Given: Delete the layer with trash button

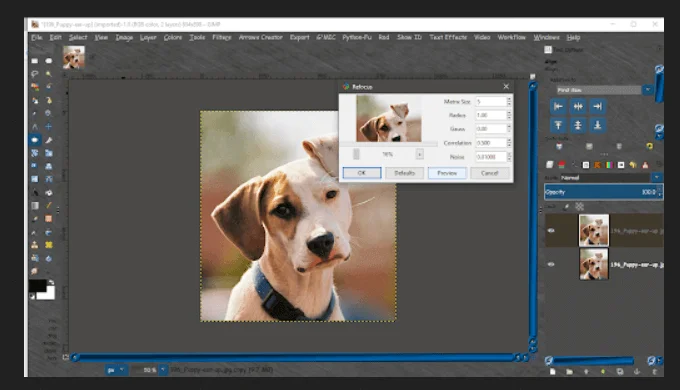Looking at the screenshot, I should (x=655, y=372).
